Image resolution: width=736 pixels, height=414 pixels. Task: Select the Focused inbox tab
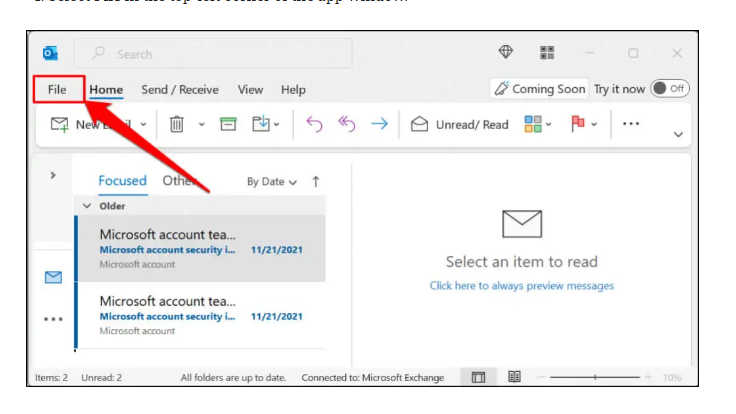point(123,181)
